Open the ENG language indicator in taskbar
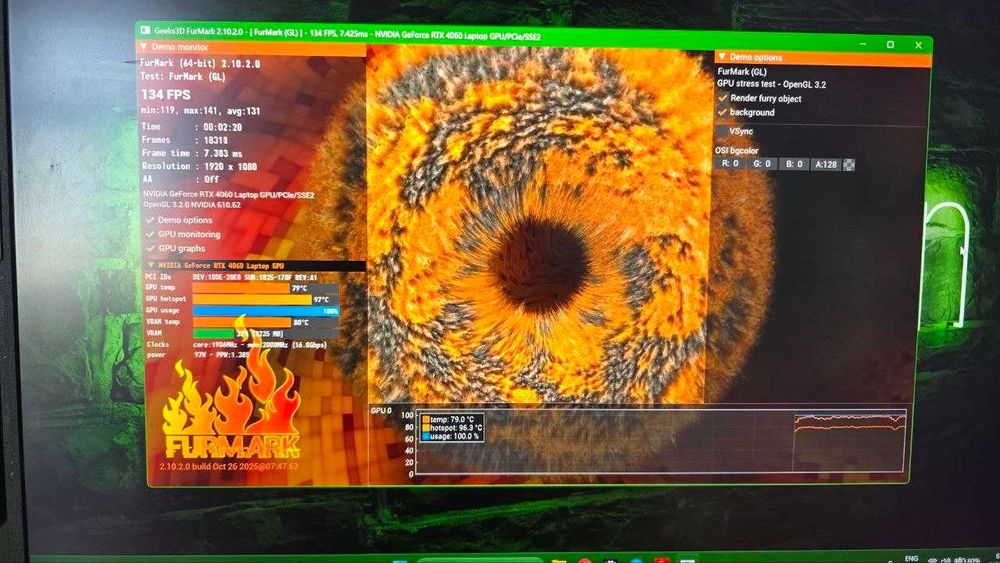Screen dimensions: 1000x563 coord(911,558)
